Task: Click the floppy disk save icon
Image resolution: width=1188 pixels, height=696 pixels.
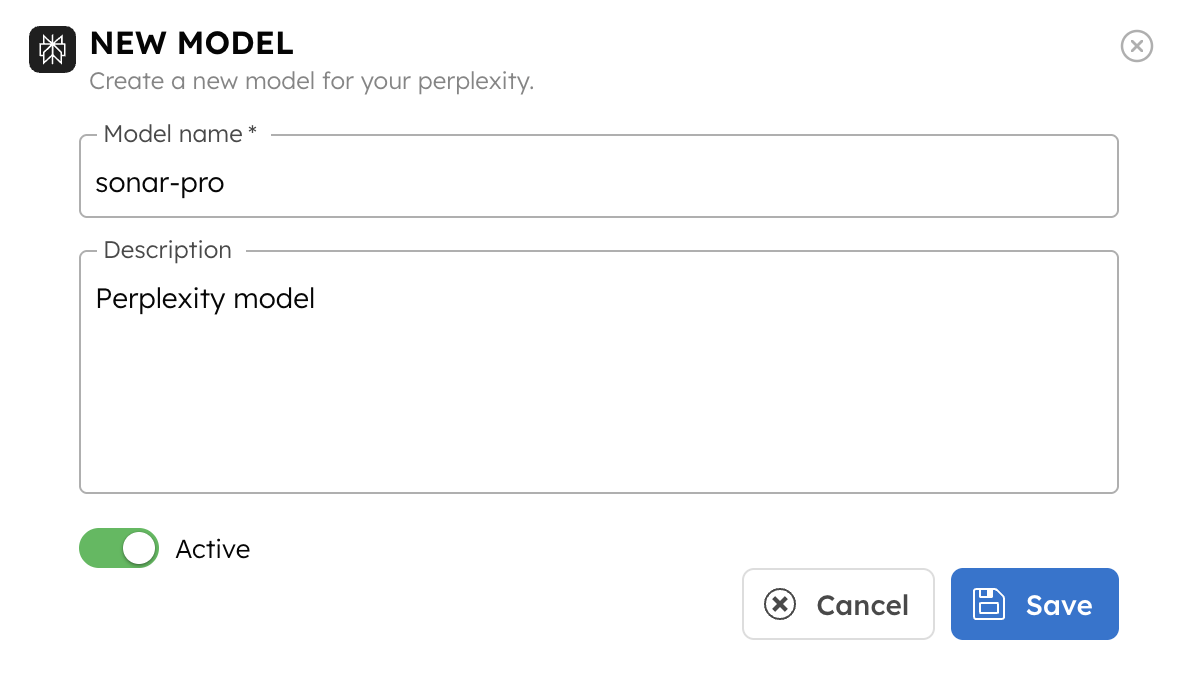Action: (x=989, y=605)
